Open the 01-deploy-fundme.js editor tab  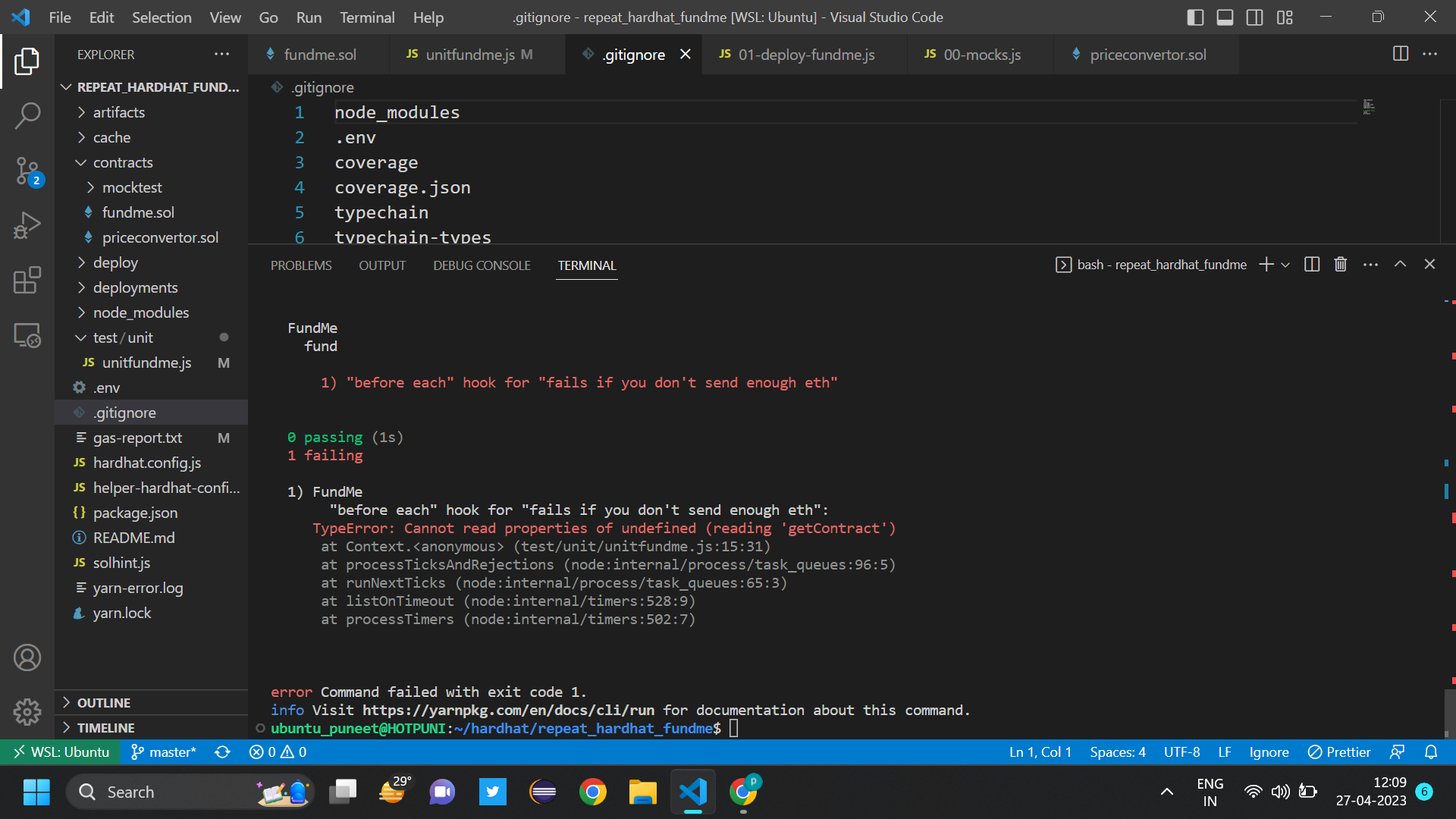[805, 54]
